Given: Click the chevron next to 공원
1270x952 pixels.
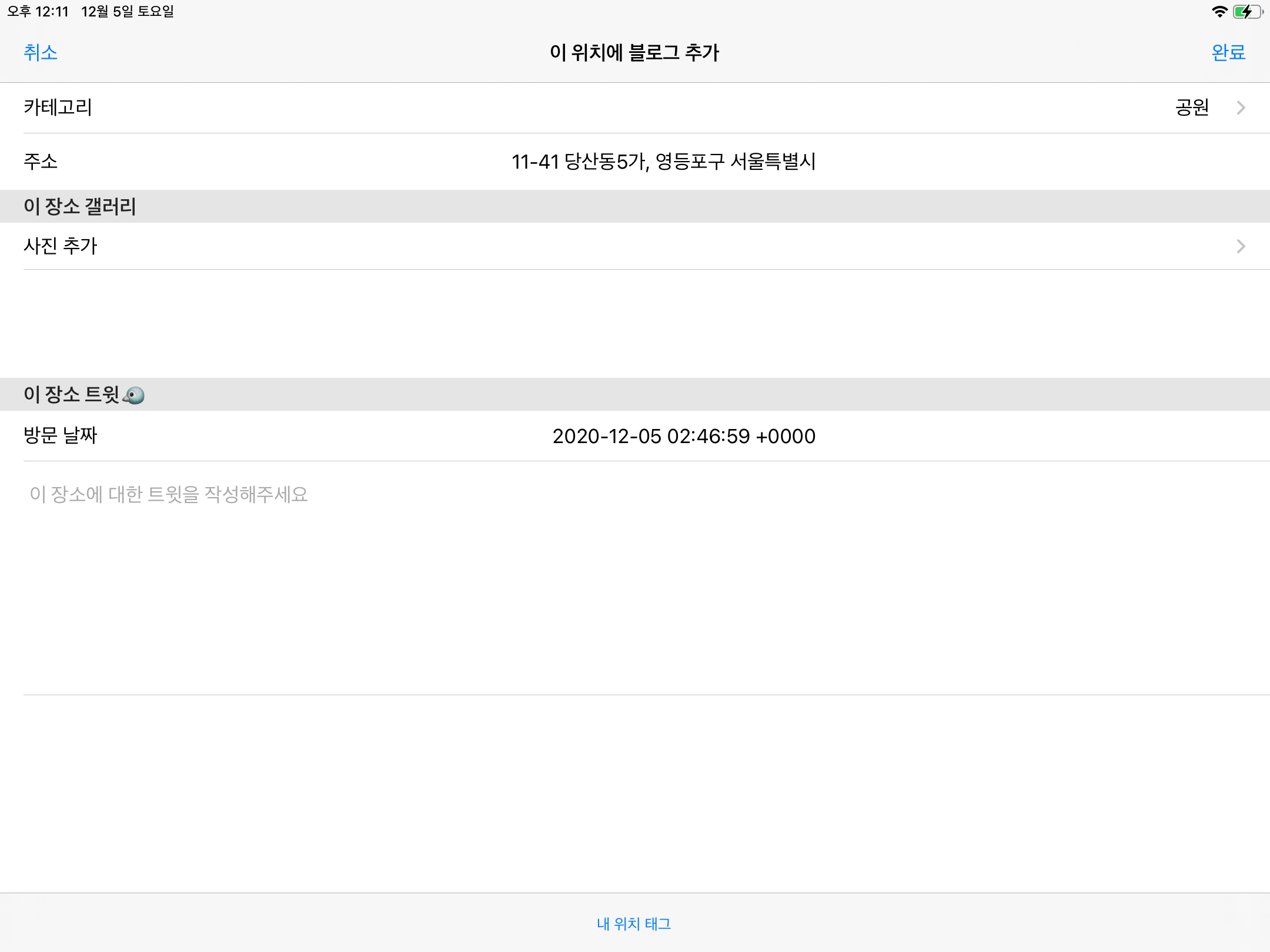Looking at the screenshot, I should [1241, 108].
